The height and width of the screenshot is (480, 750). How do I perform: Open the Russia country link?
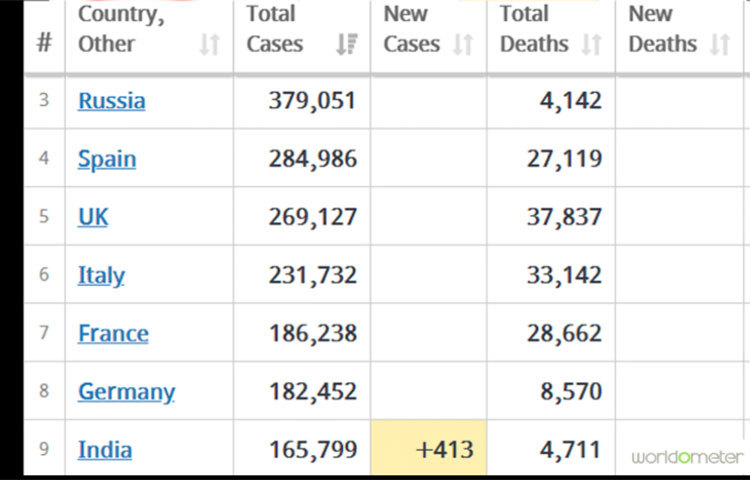coord(111,101)
